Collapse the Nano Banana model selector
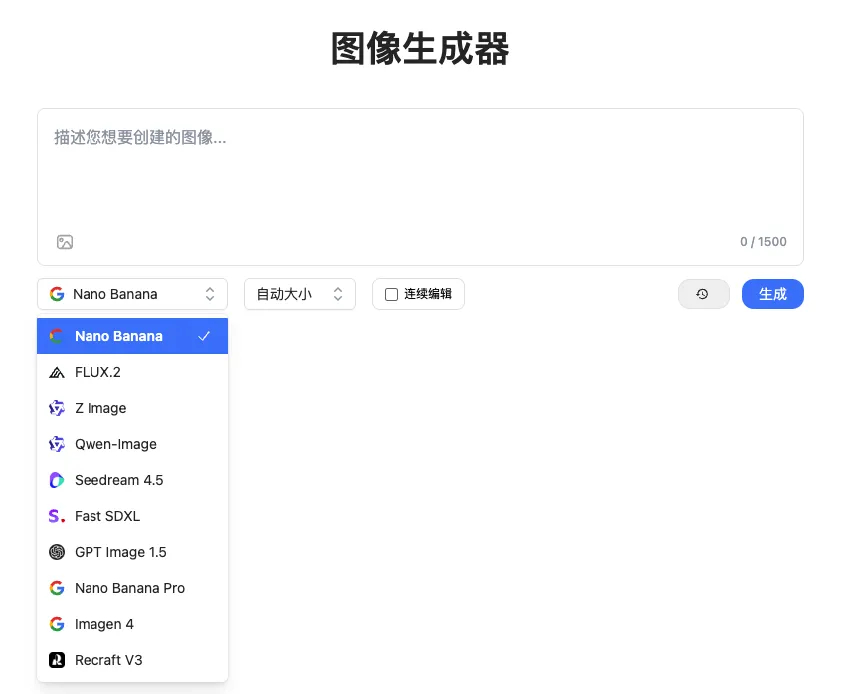This screenshot has width=852, height=694. point(132,294)
